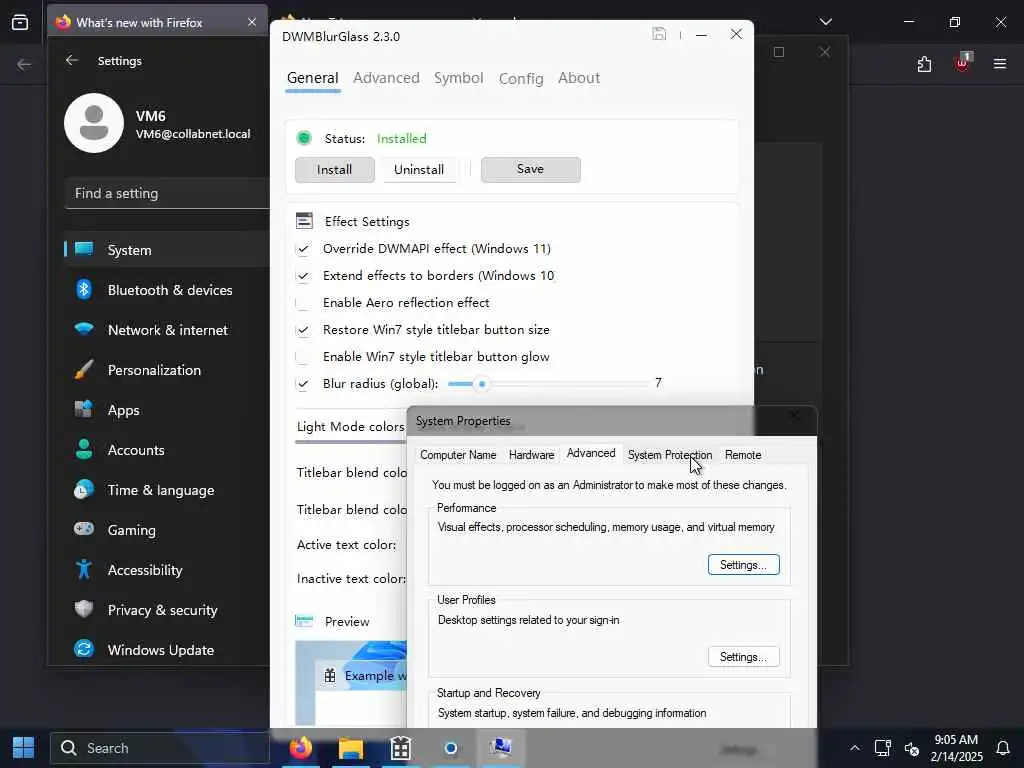Click the Privacy & security shield icon

[x=84, y=609]
